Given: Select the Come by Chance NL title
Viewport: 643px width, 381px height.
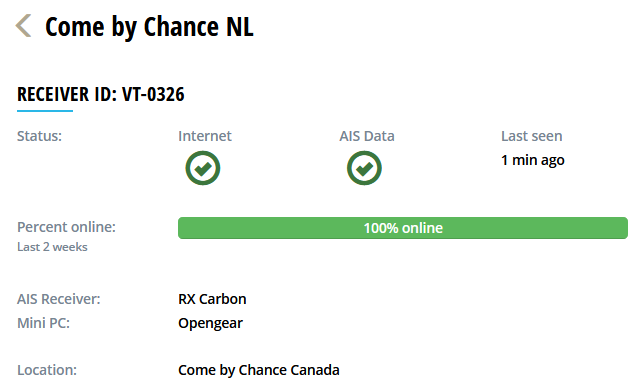Looking at the screenshot, I should coord(149,27).
